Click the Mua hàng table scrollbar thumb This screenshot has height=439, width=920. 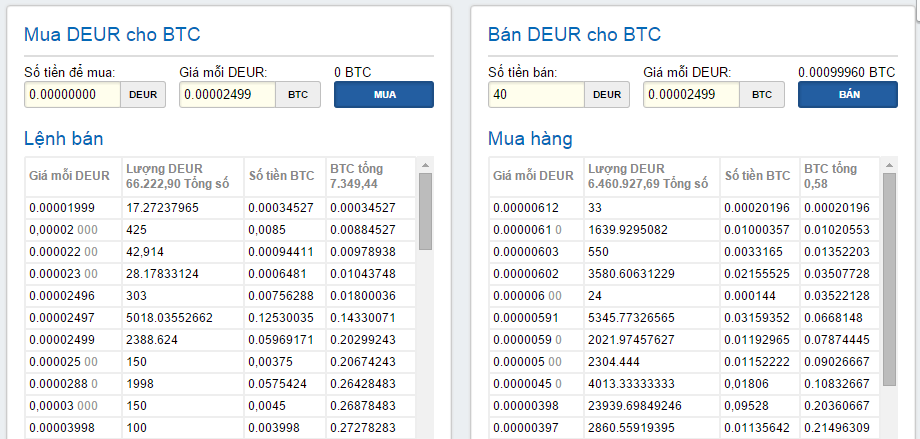coord(890,280)
